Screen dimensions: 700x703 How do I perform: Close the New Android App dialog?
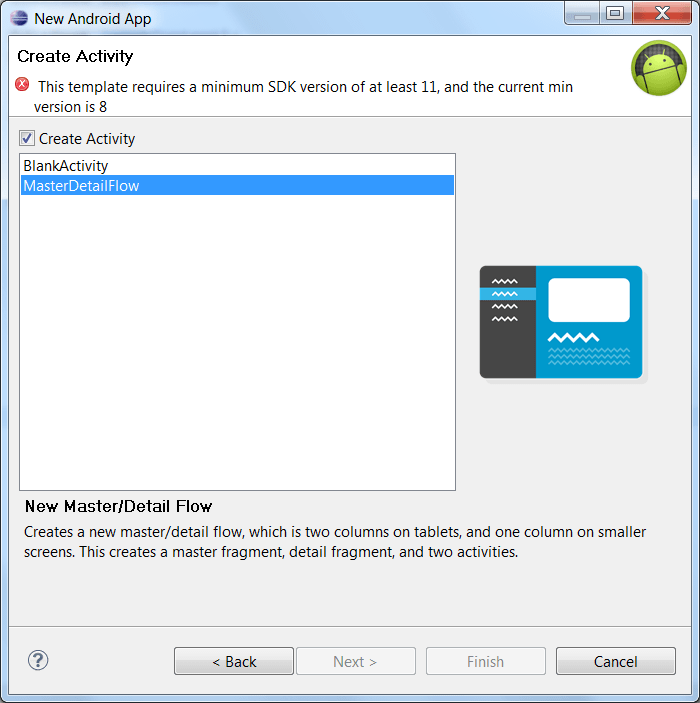pos(662,13)
